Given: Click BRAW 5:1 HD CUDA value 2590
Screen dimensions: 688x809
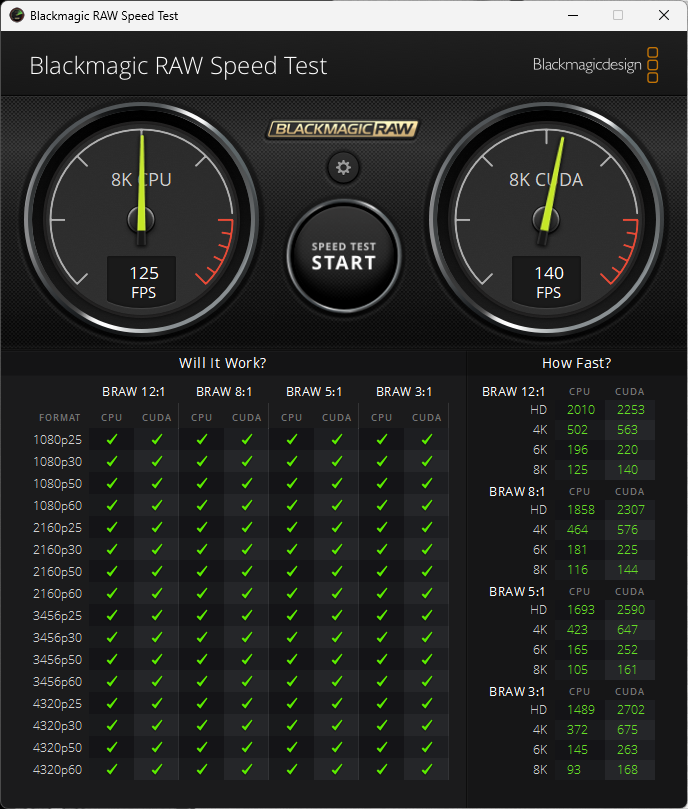Looking at the screenshot, I should click(x=631, y=610).
